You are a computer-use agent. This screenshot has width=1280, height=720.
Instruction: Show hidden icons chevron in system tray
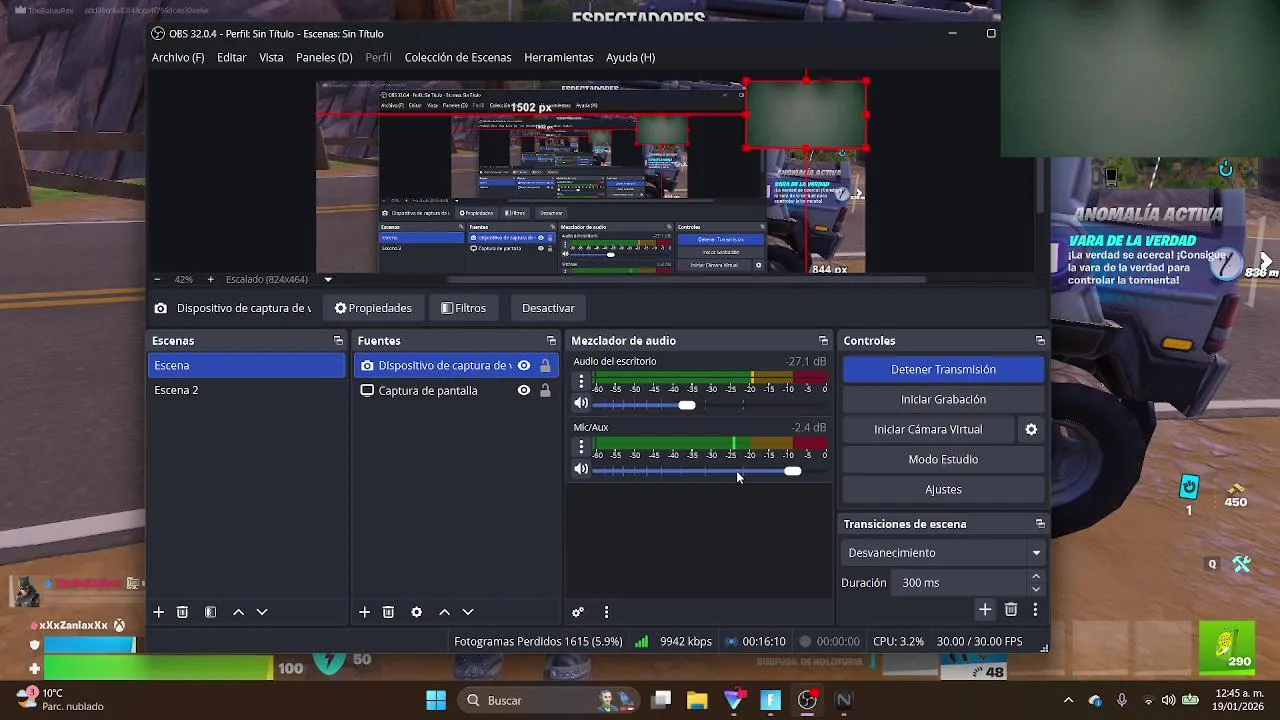pos(1068,700)
